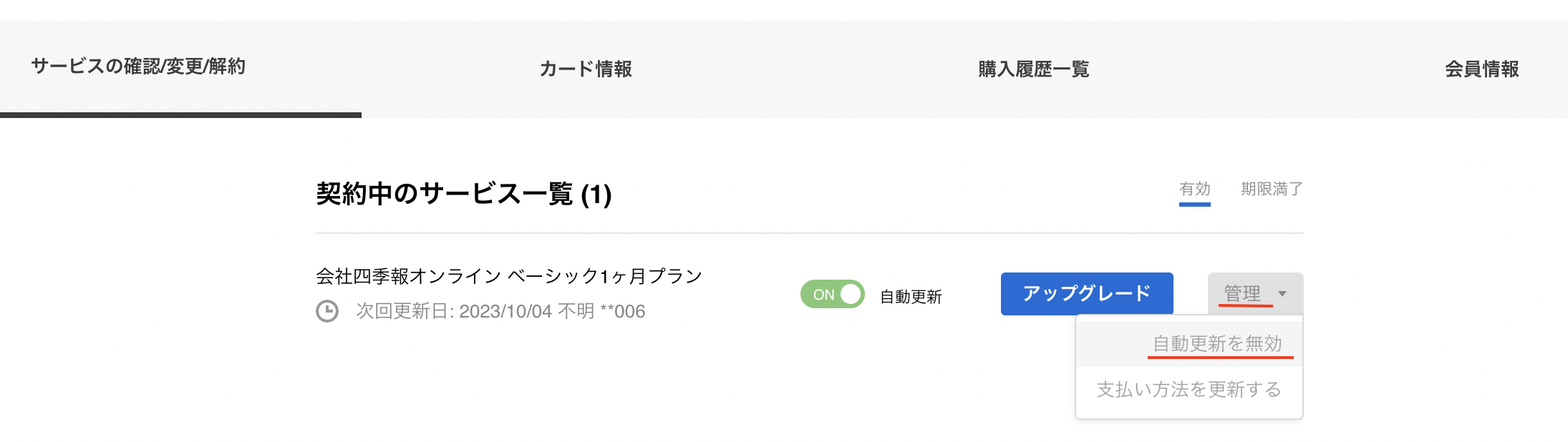Toggle automatic renewal to OFF
Screen dimensions: 1568x442
point(833,293)
